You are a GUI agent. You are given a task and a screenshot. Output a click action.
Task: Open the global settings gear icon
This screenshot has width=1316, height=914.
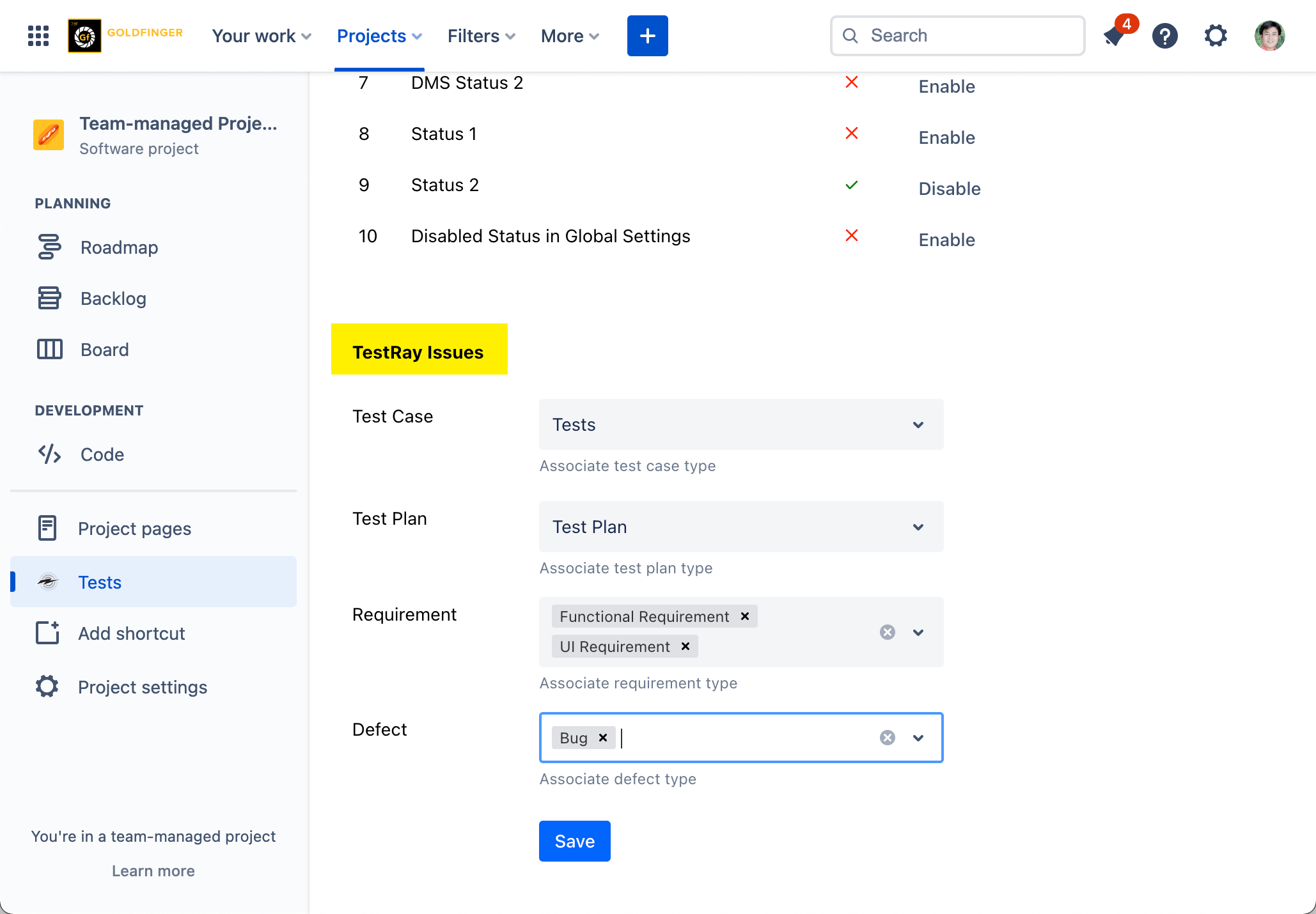(1216, 36)
